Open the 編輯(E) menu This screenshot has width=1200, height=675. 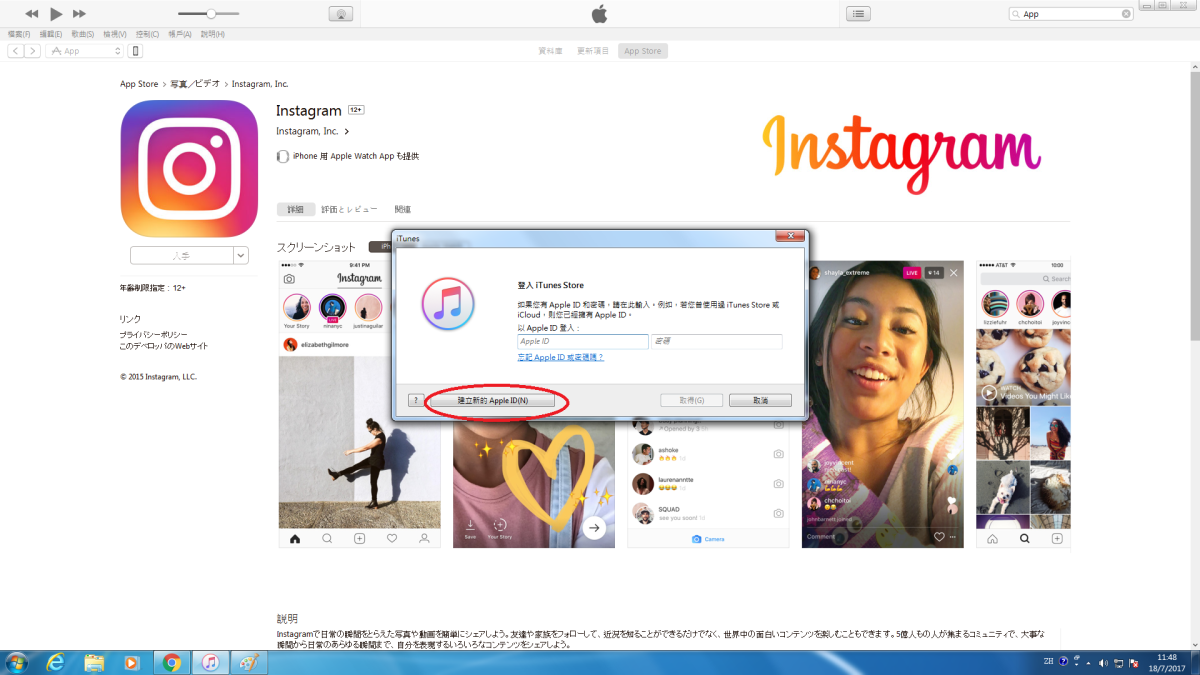coord(51,34)
